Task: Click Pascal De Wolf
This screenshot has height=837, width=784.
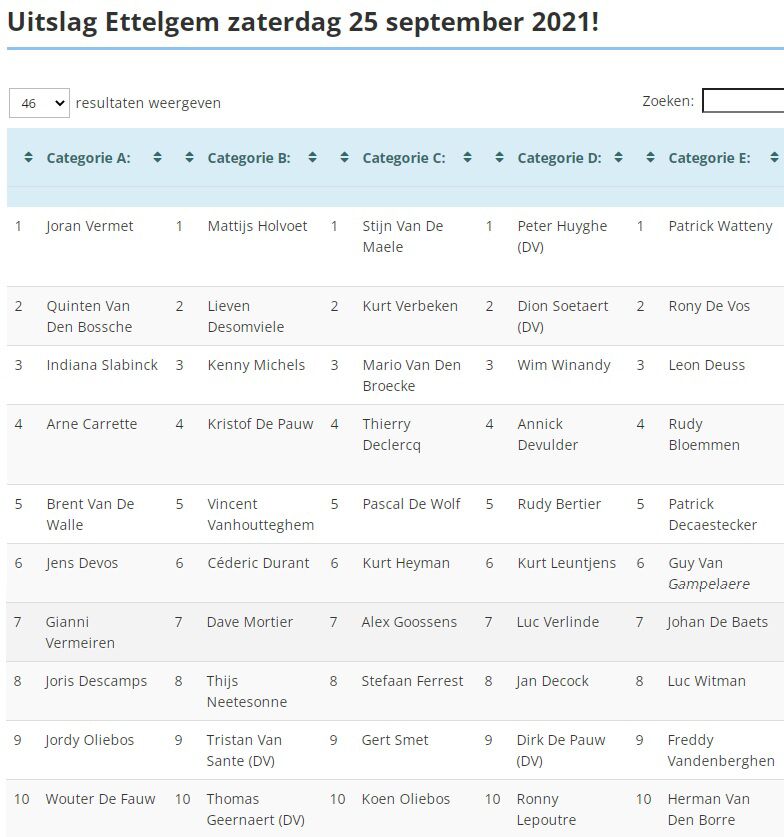Action: tap(411, 504)
